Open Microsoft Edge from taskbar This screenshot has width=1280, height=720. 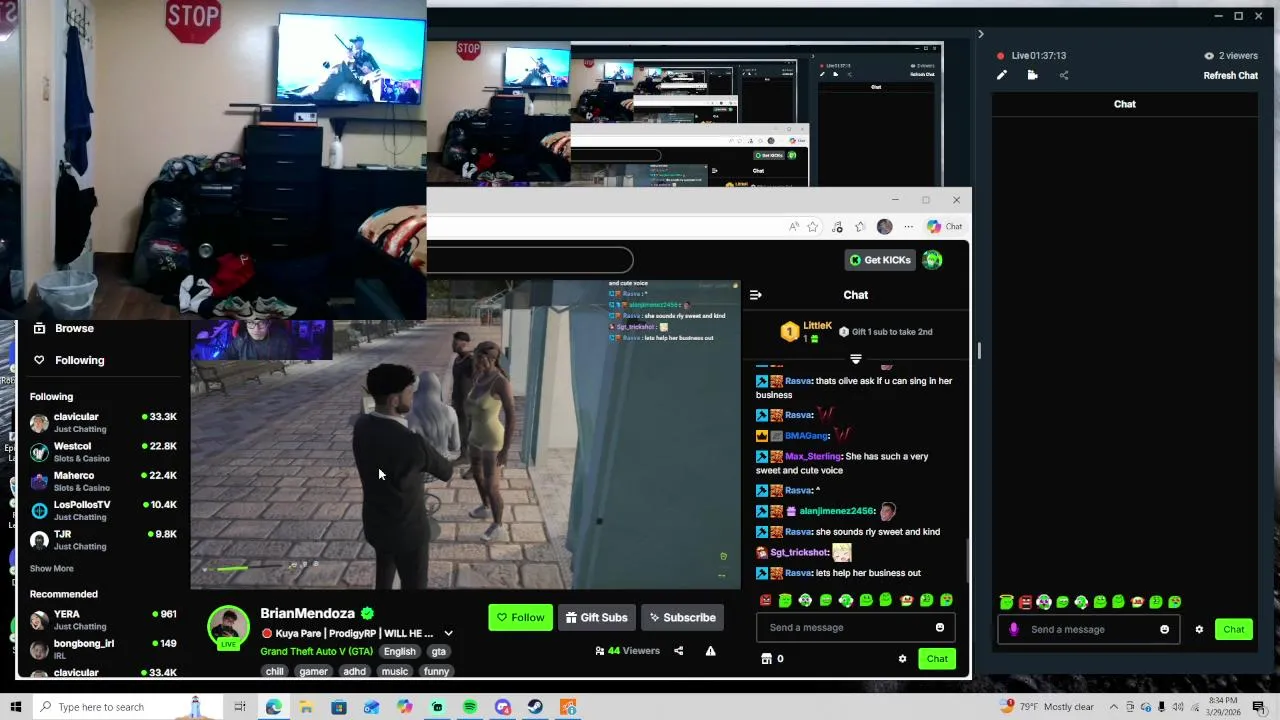(274, 707)
